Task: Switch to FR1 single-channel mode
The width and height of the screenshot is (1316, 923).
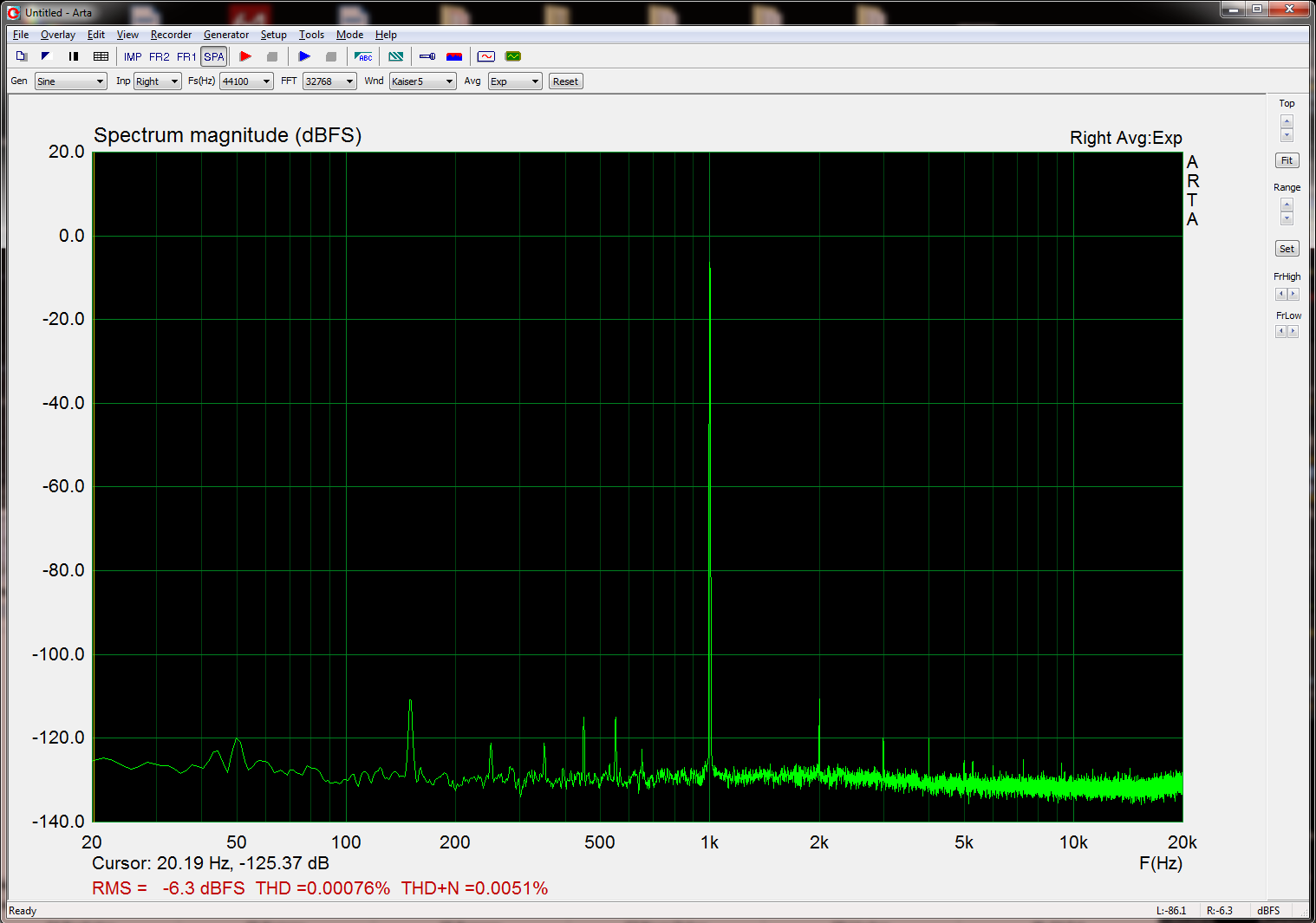Action: point(186,56)
